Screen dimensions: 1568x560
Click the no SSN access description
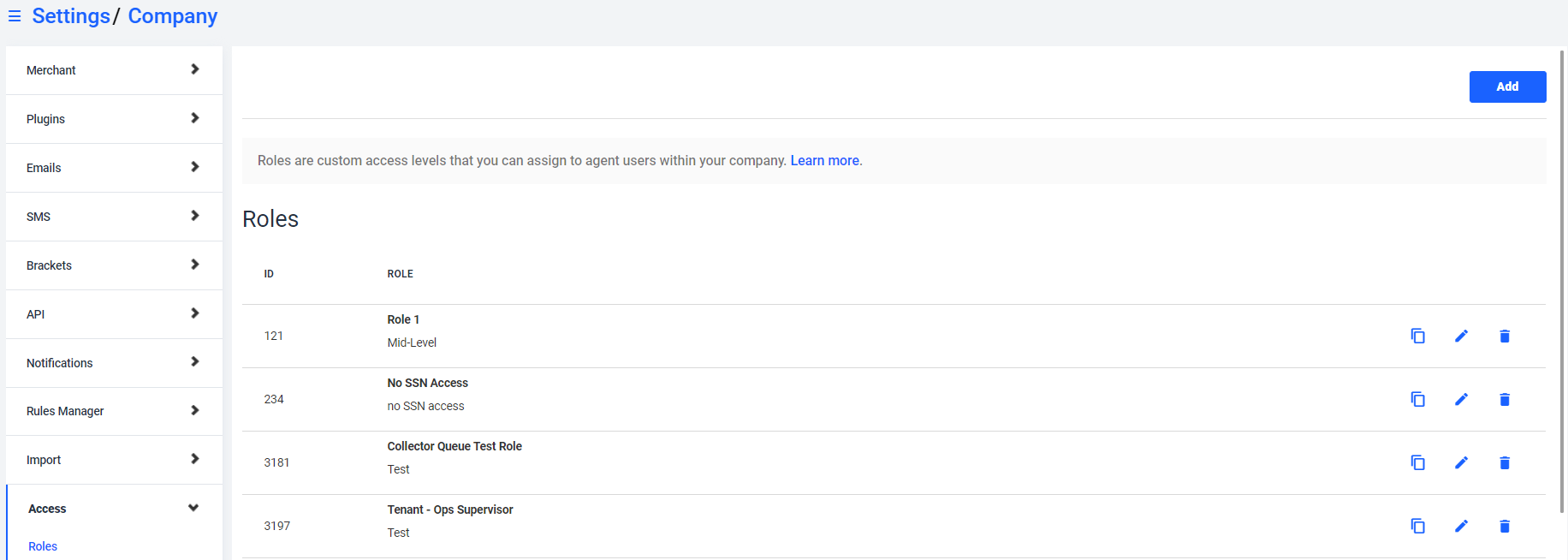click(x=425, y=406)
